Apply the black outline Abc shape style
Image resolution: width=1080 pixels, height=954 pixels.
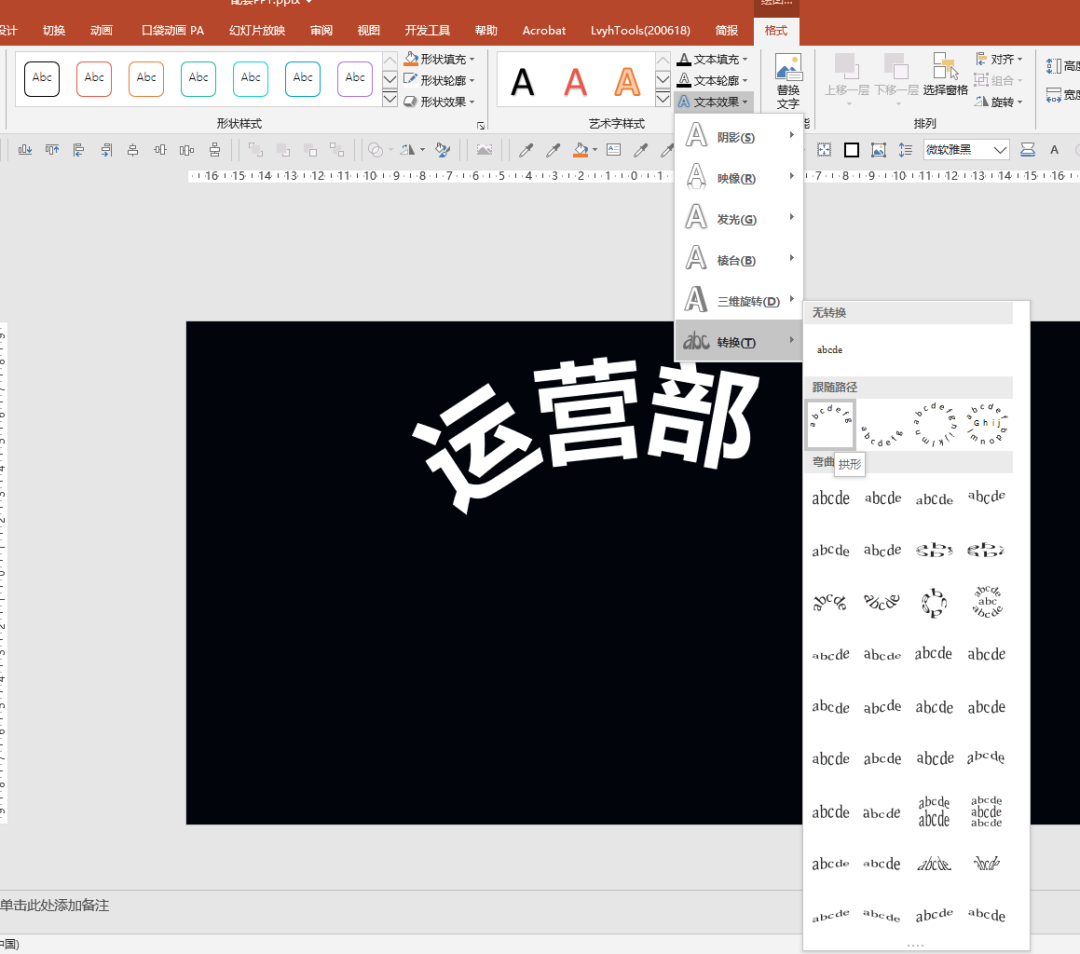(42, 78)
